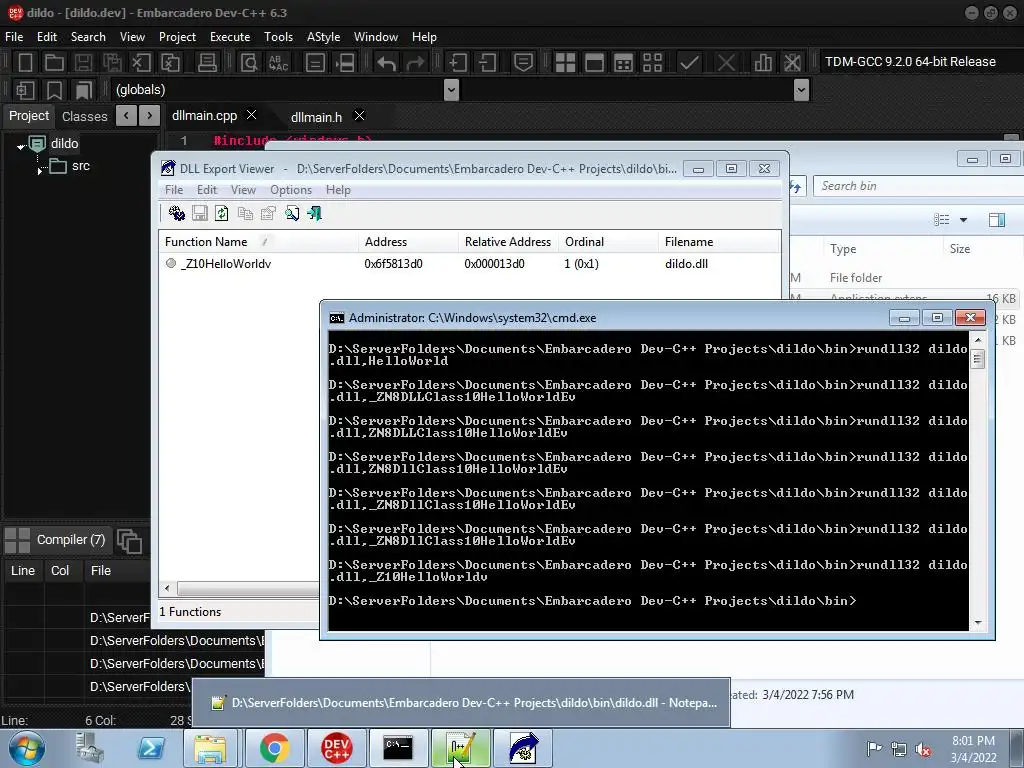Open the (globals) class dropdown arrow
The width and height of the screenshot is (1024, 768).
451,90
